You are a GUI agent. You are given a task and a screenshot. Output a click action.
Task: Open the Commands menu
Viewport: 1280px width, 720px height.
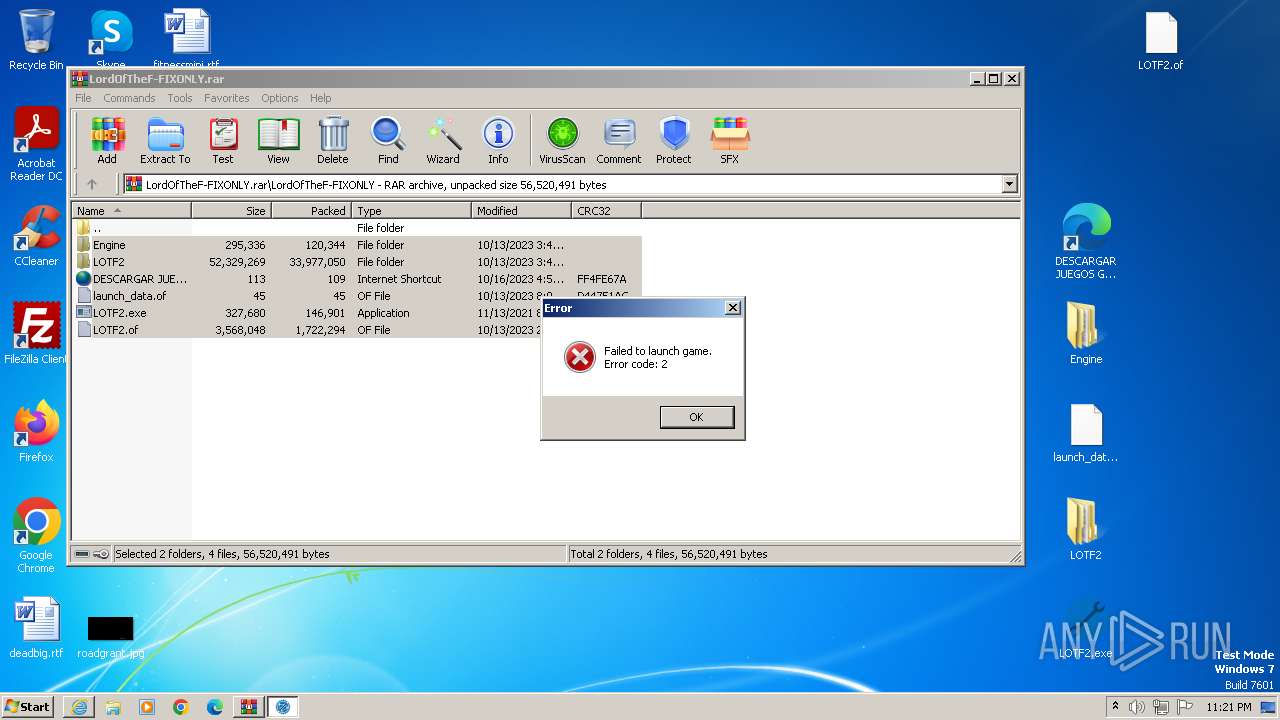(129, 98)
